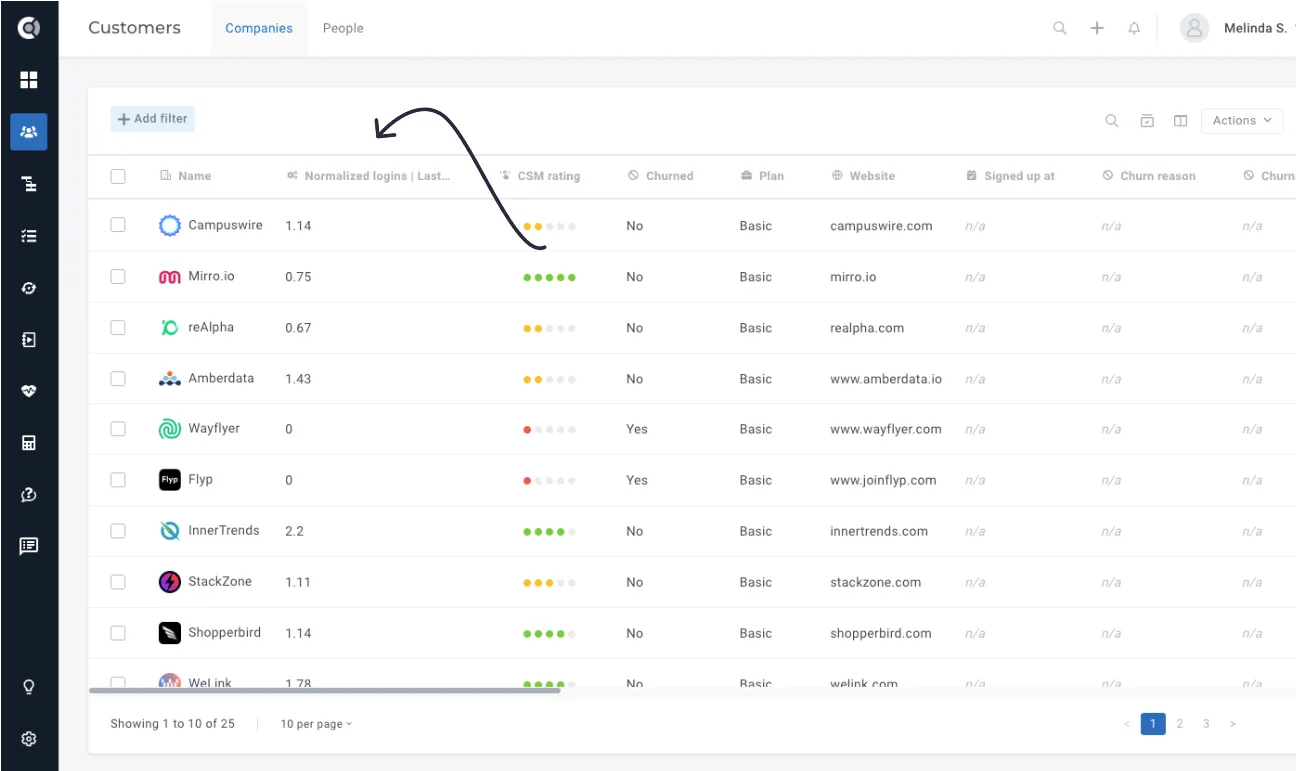Click the CSM rating column header
Image resolution: width=1296 pixels, height=771 pixels.
tap(540, 176)
